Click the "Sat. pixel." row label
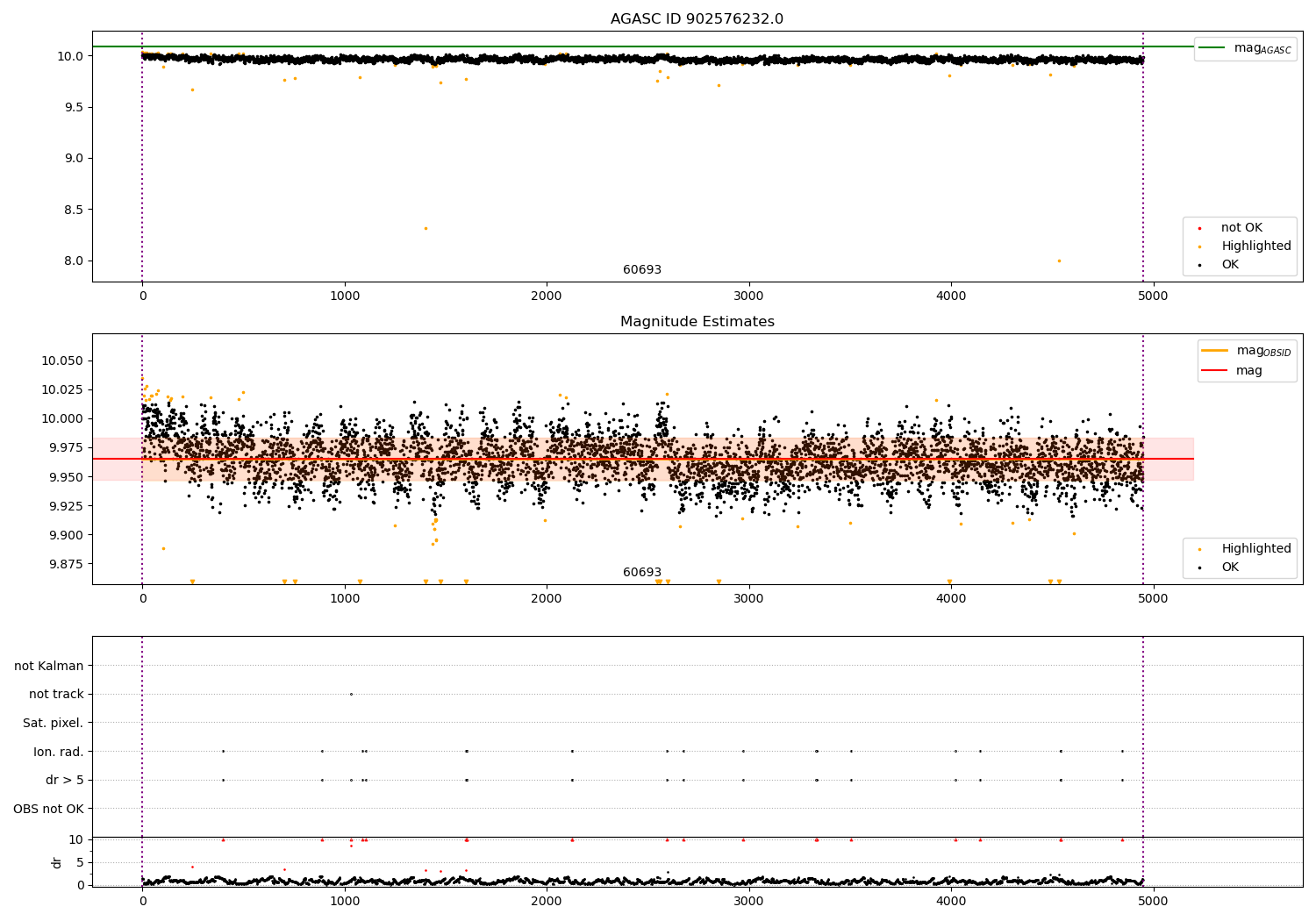The width and height of the screenshot is (1316, 921). 54,723
